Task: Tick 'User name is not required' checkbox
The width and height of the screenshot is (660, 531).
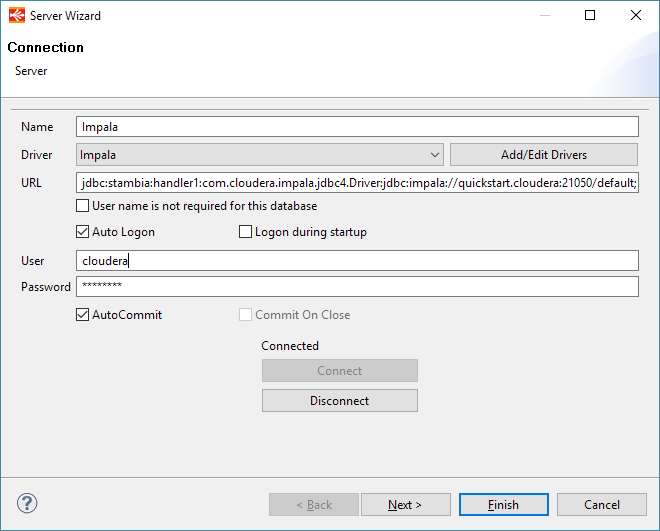Action: [82, 206]
